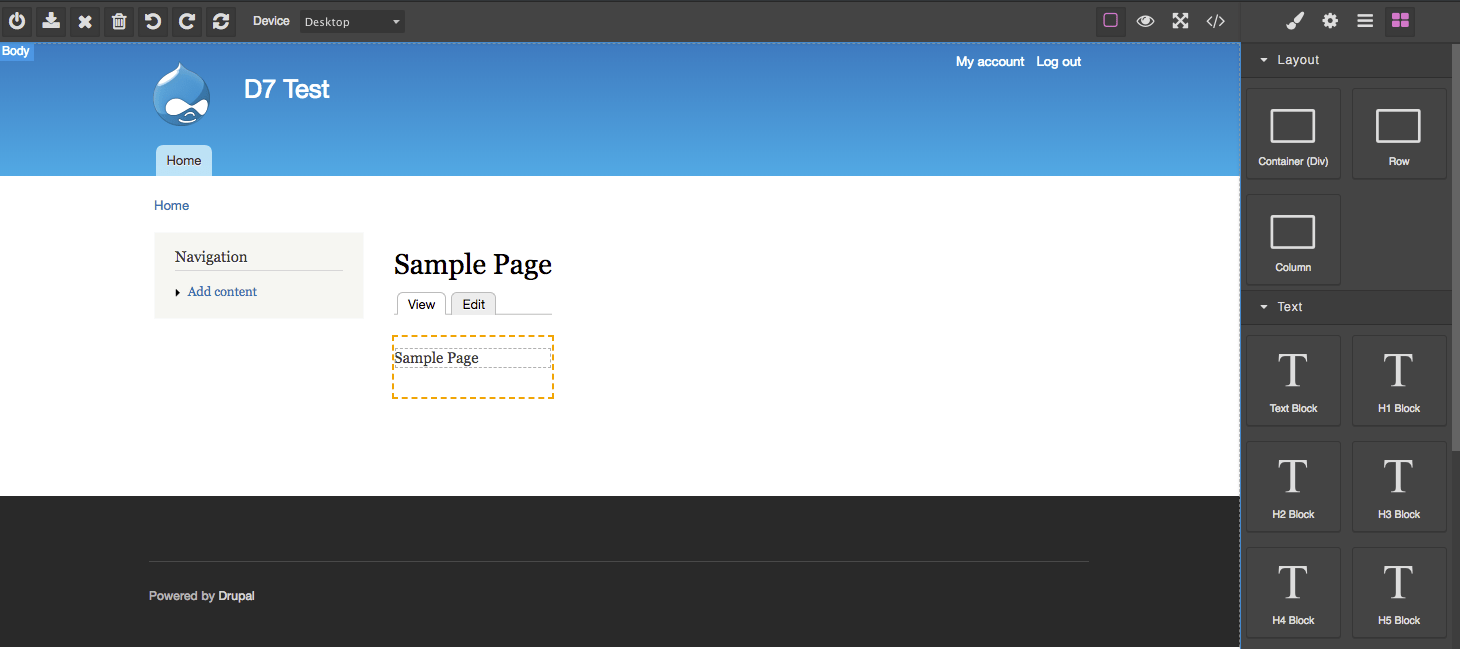1460x649 pixels.
Task: Exit the builder with the power icon
Action: pyautogui.click(x=17, y=20)
